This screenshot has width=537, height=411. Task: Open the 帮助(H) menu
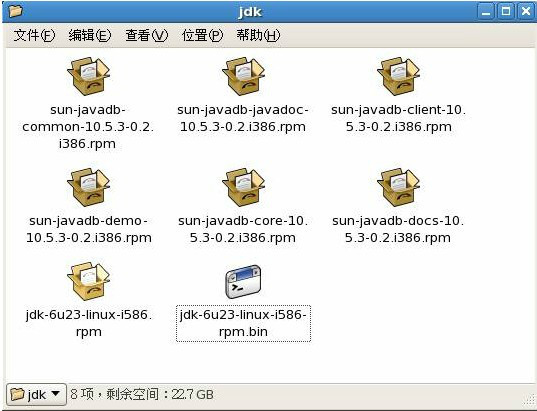pos(258,35)
